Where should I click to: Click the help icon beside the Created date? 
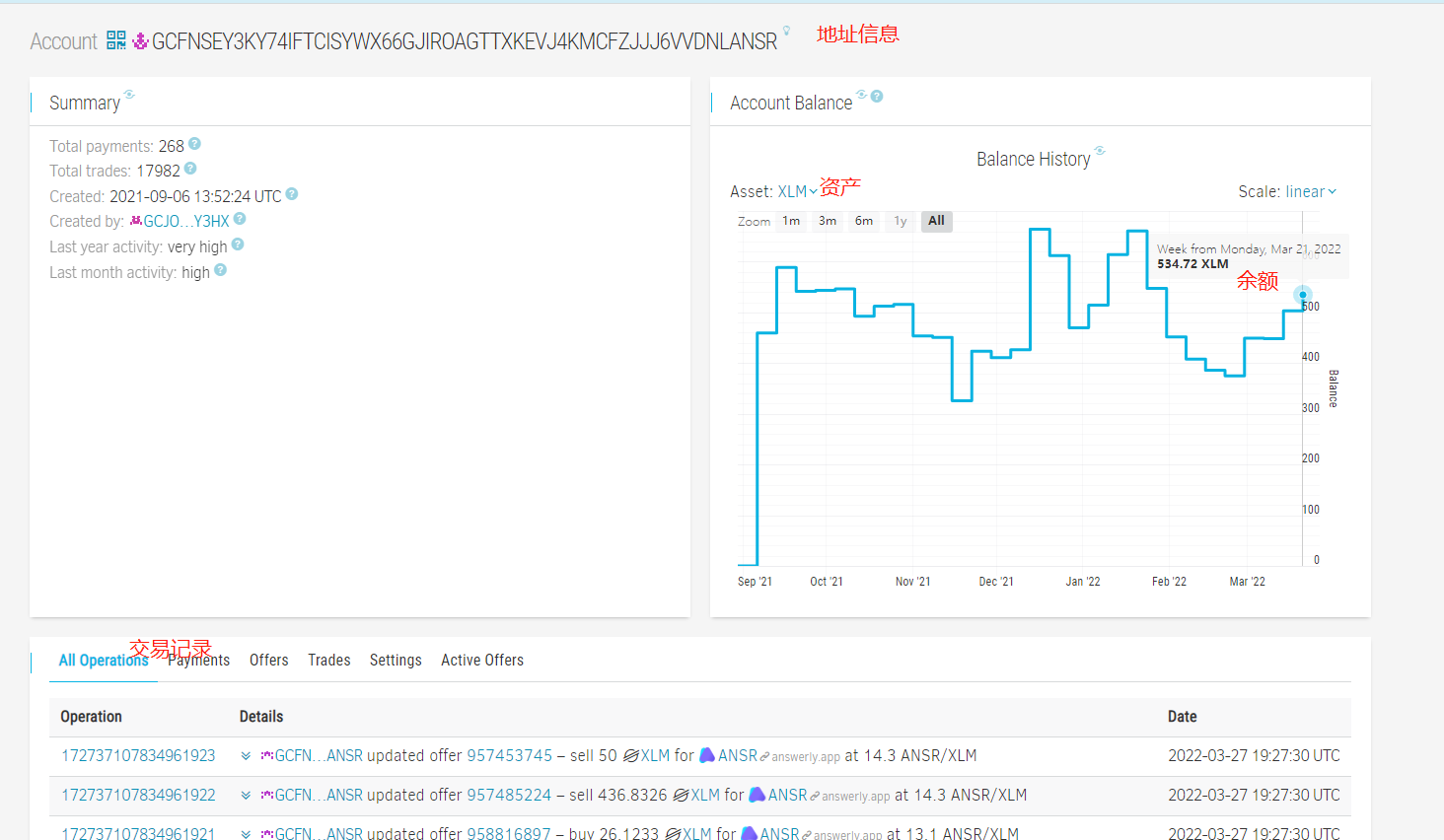point(292,194)
